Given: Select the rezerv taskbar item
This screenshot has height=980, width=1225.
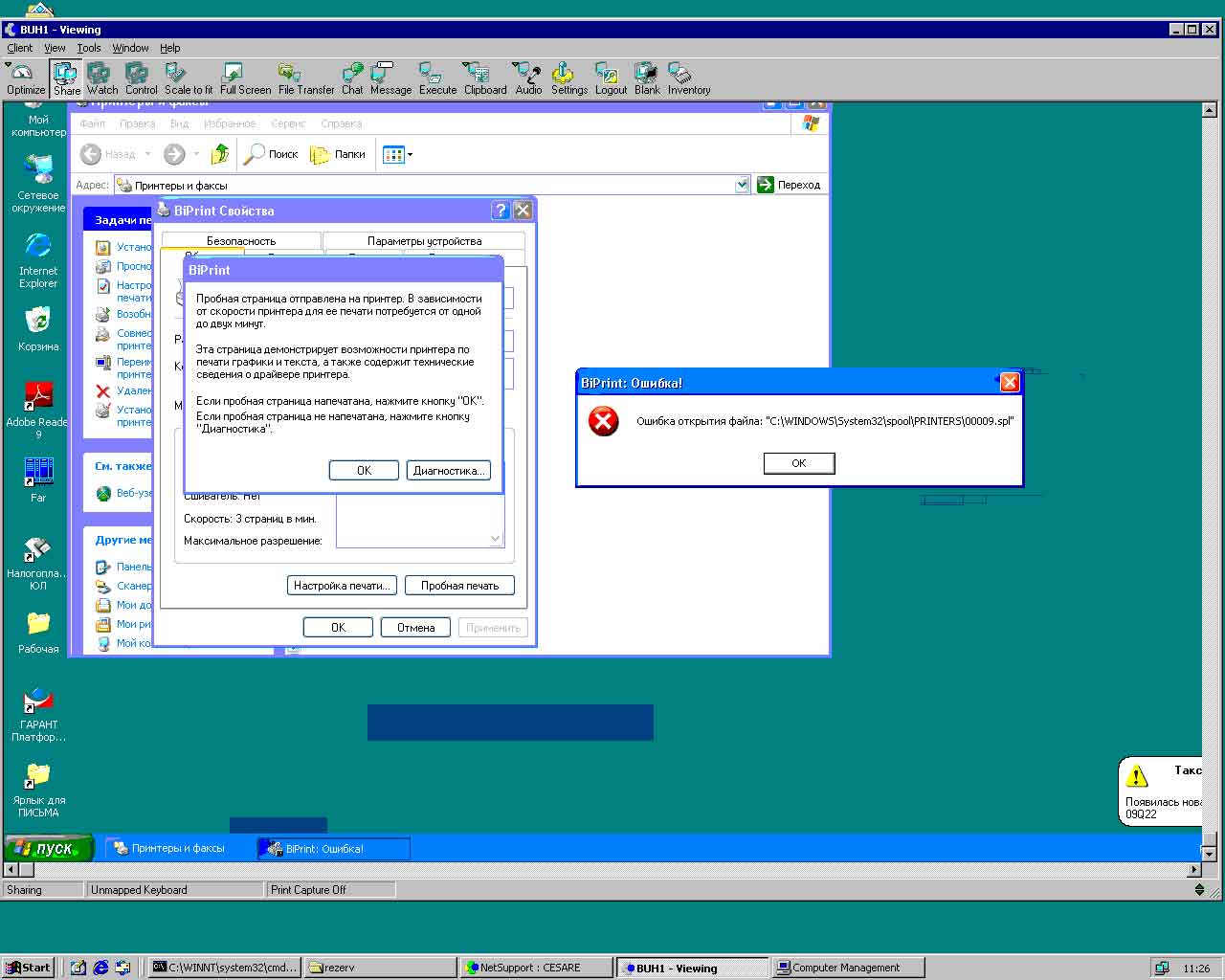Looking at the screenshot, I should tap(380, 968).
